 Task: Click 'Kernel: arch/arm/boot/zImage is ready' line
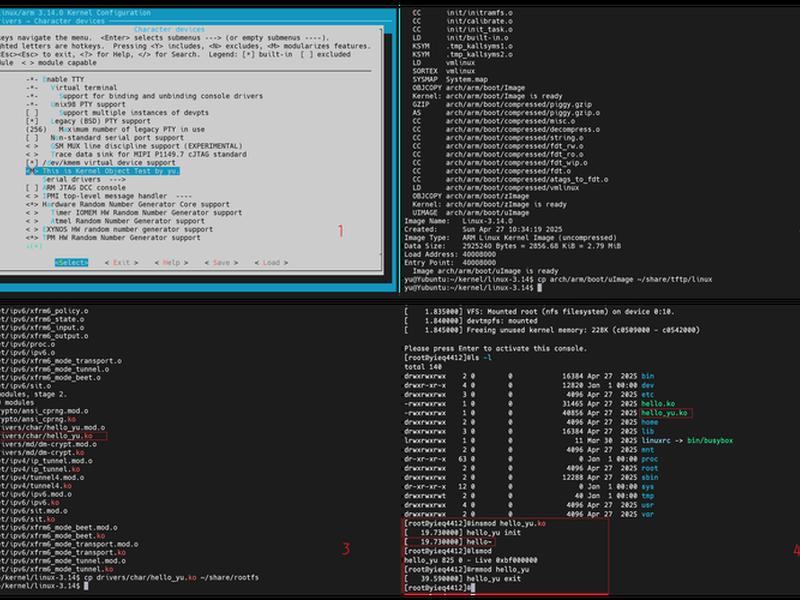pyautogui.click(x=489, y=204)
